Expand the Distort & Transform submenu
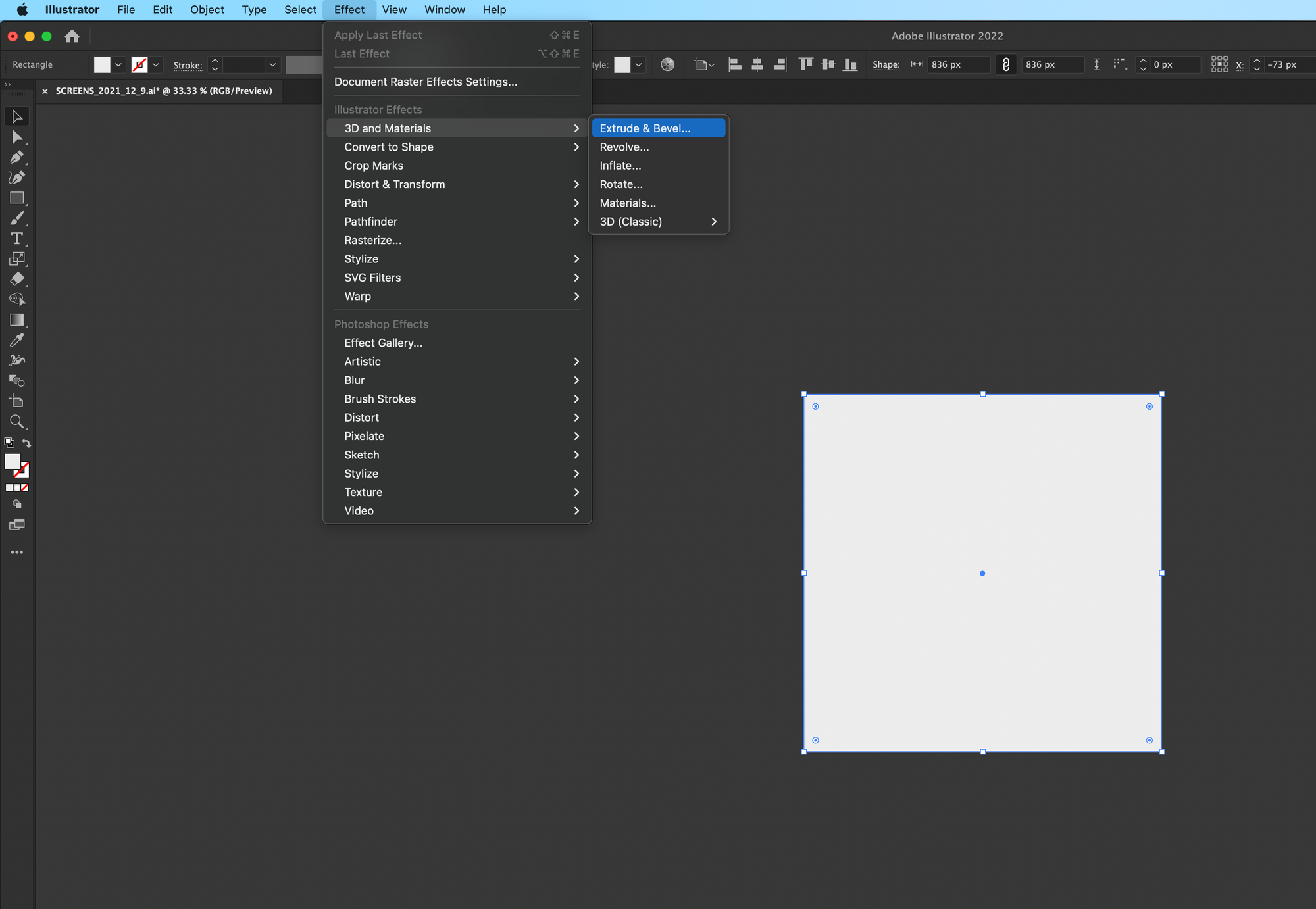 pyautogui.click(x=457, y=184)
